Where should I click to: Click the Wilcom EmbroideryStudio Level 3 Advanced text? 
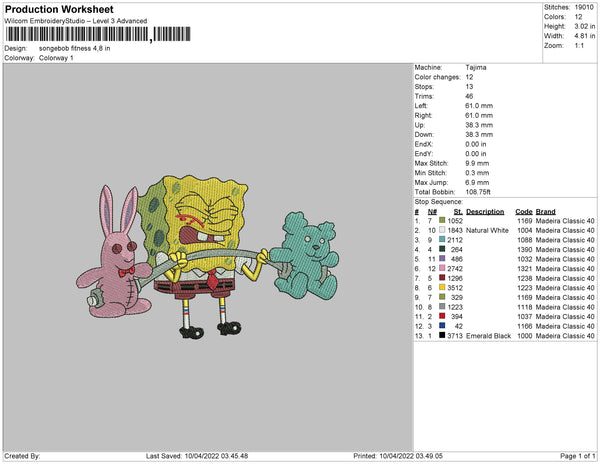point(76,21)
